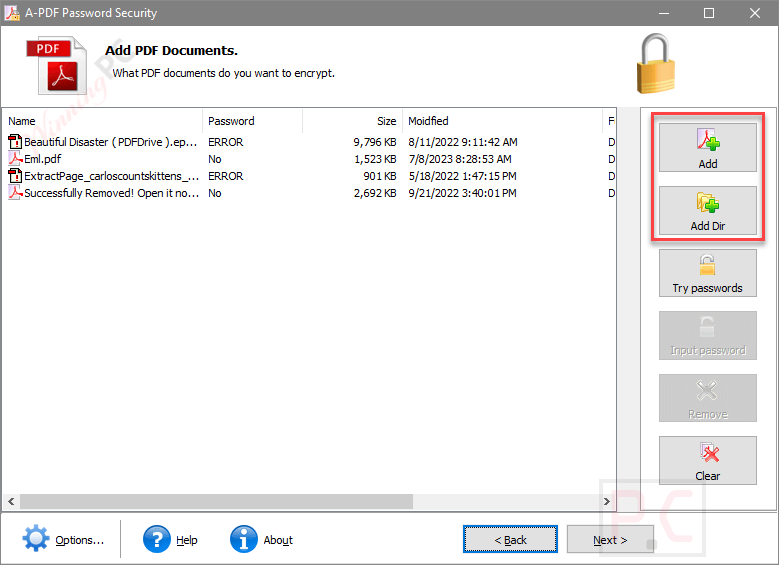Click the 901 KB size cell

pos(380,176)
